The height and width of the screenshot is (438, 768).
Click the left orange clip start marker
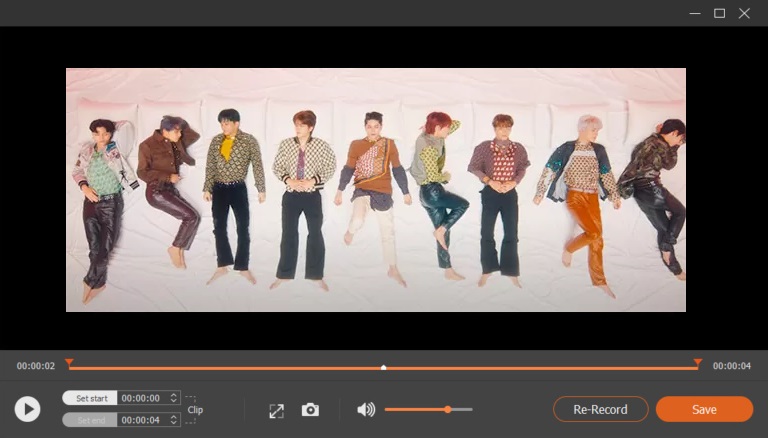[70, 363]
